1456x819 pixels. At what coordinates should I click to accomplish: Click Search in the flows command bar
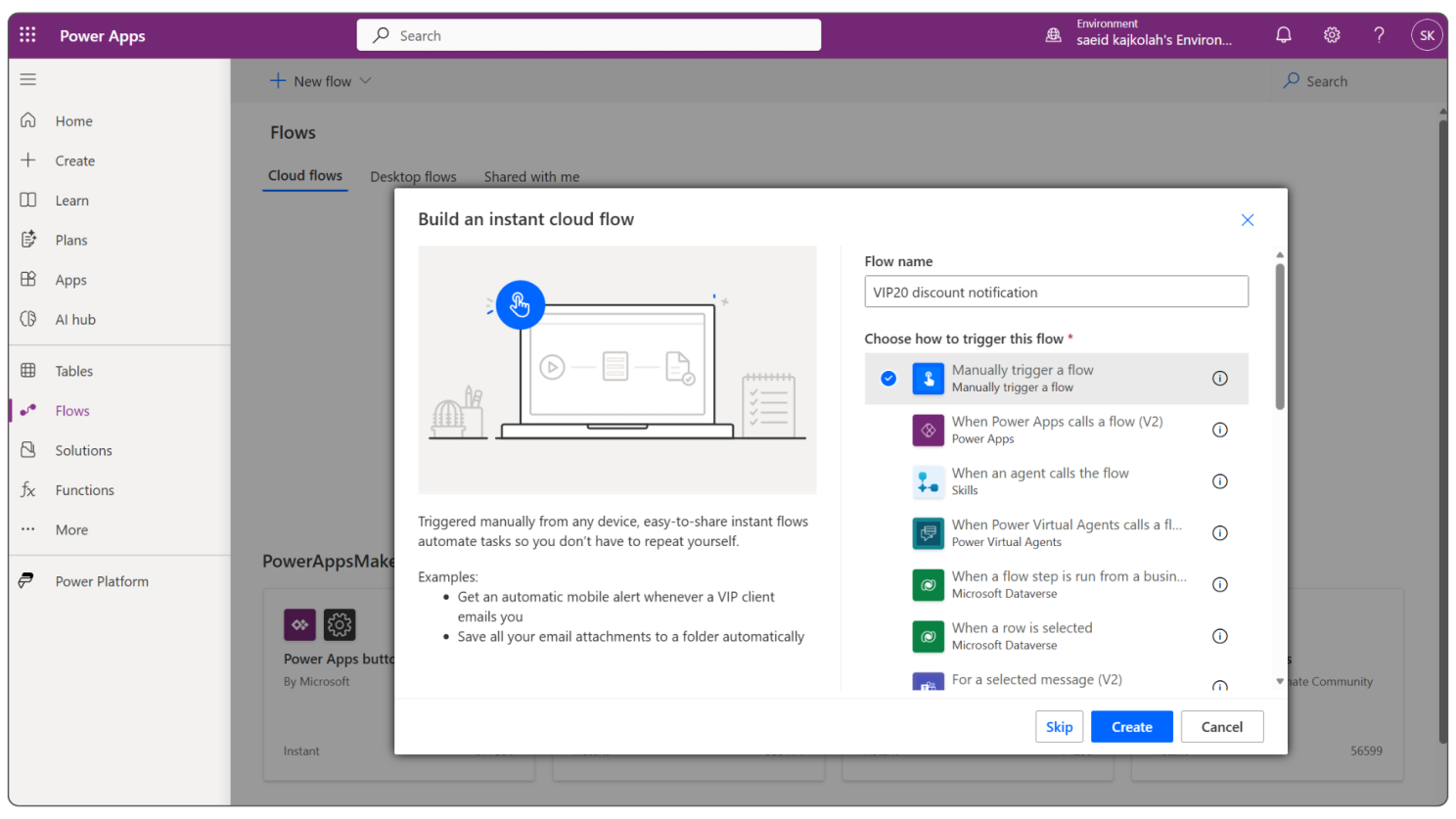[x=1316, y=81]
